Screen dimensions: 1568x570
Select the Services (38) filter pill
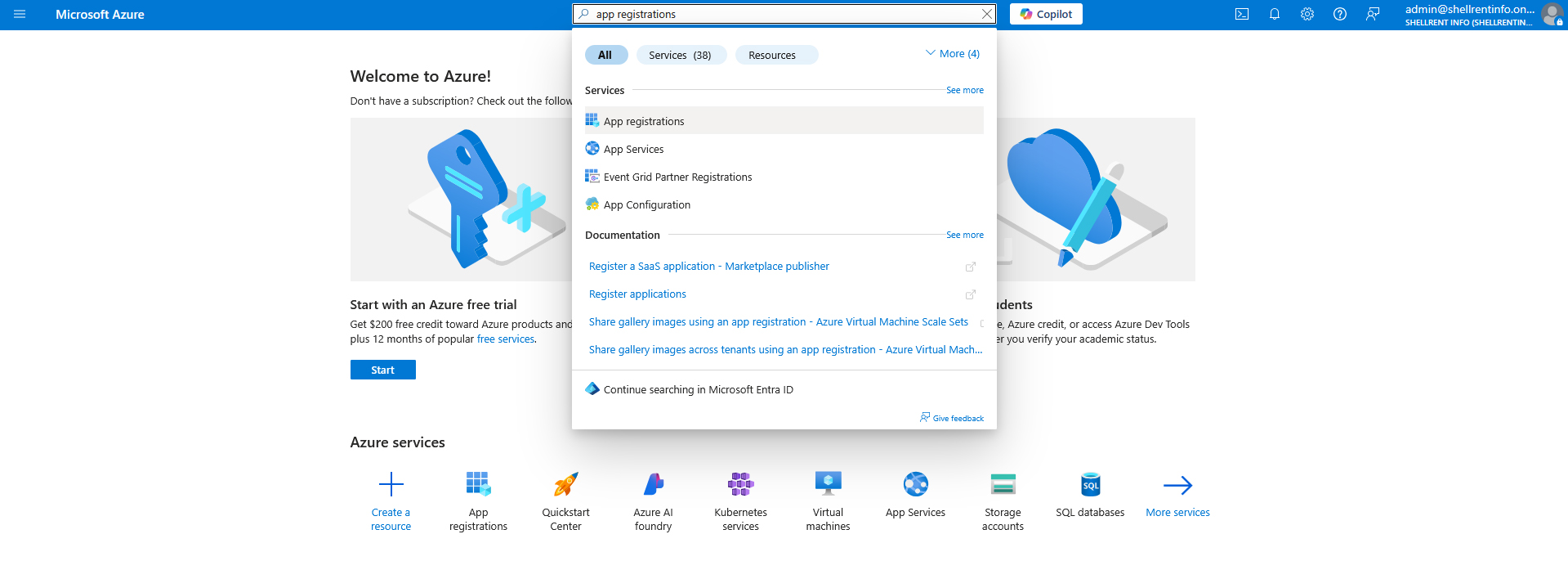pos(681,55)
